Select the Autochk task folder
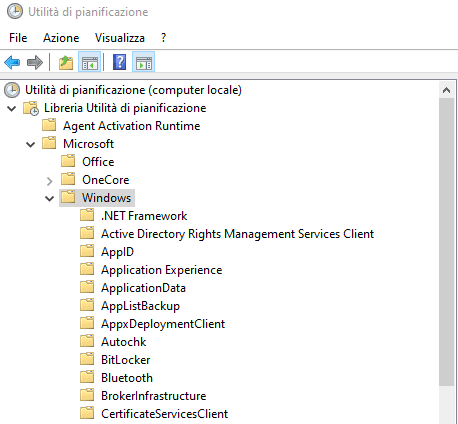This screenshot has width=458, height=424. (x=124, y=342)
